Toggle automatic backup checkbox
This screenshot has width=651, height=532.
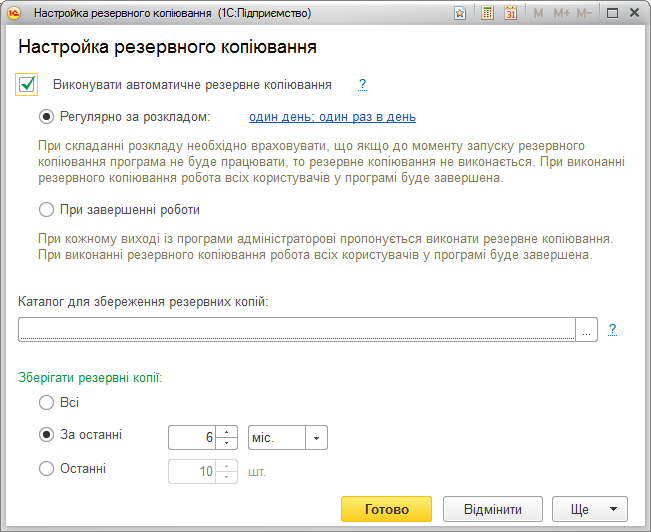click(x=27, y=84)
